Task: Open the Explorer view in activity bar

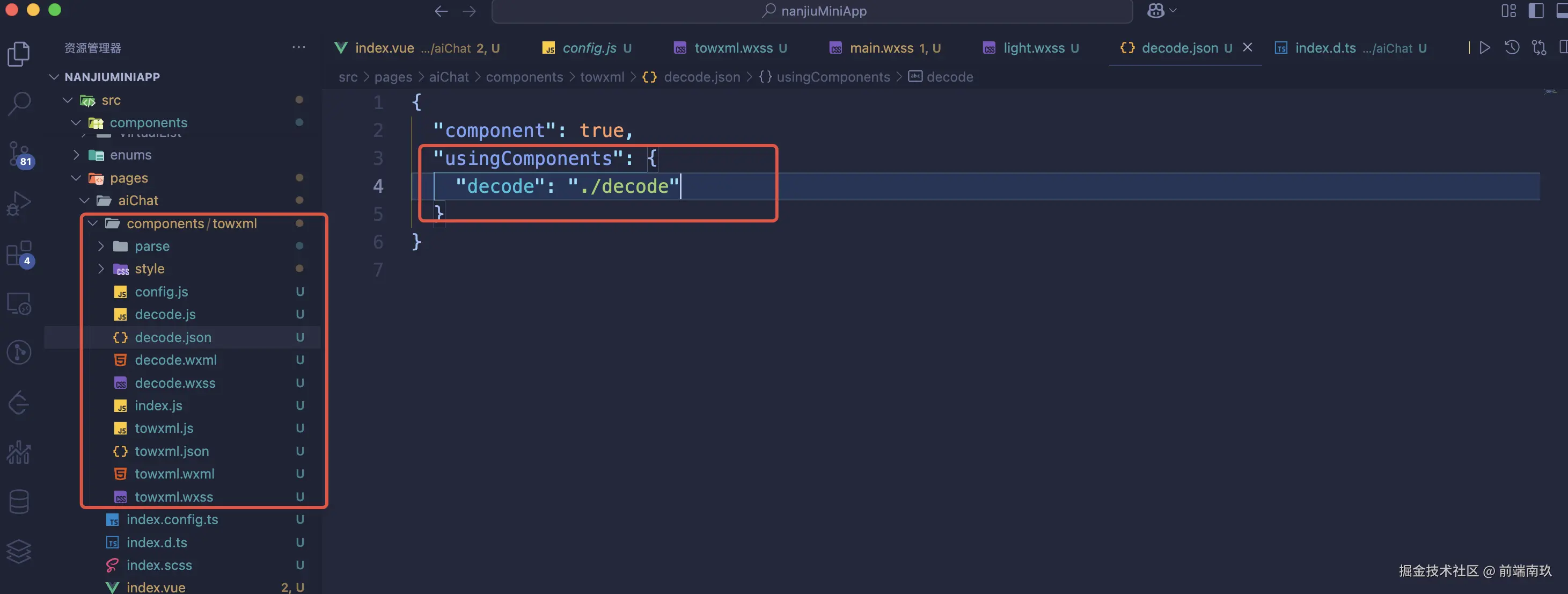Action: click(18, 54)
